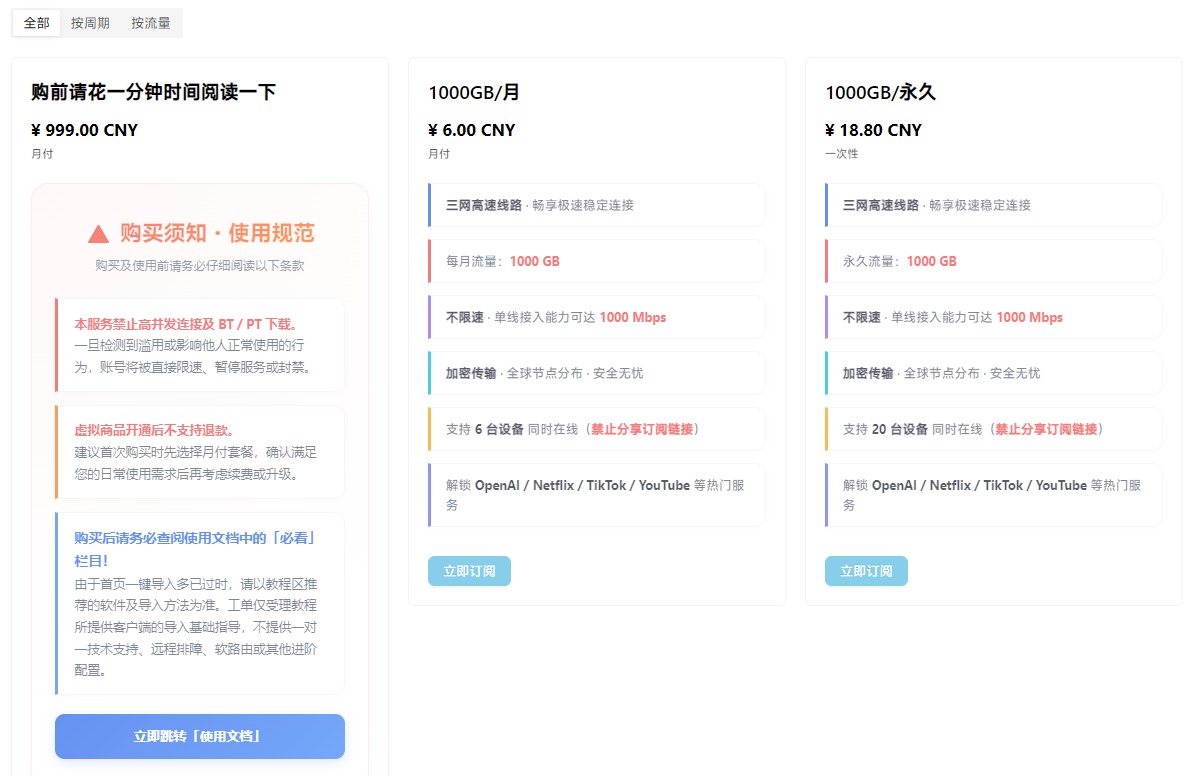Switch to the 按周期 tab
The image size is (1196, 776).
(x=90, y=23)
